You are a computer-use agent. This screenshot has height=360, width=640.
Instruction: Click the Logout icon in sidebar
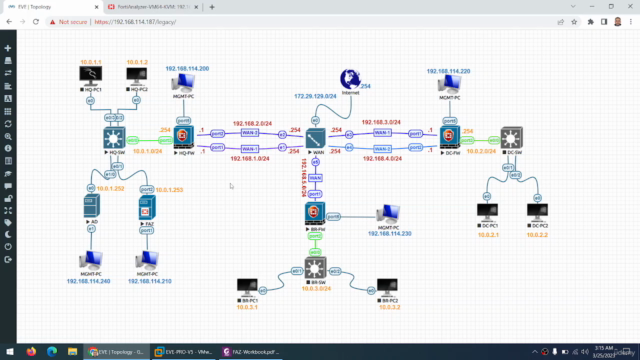(8, 260)
